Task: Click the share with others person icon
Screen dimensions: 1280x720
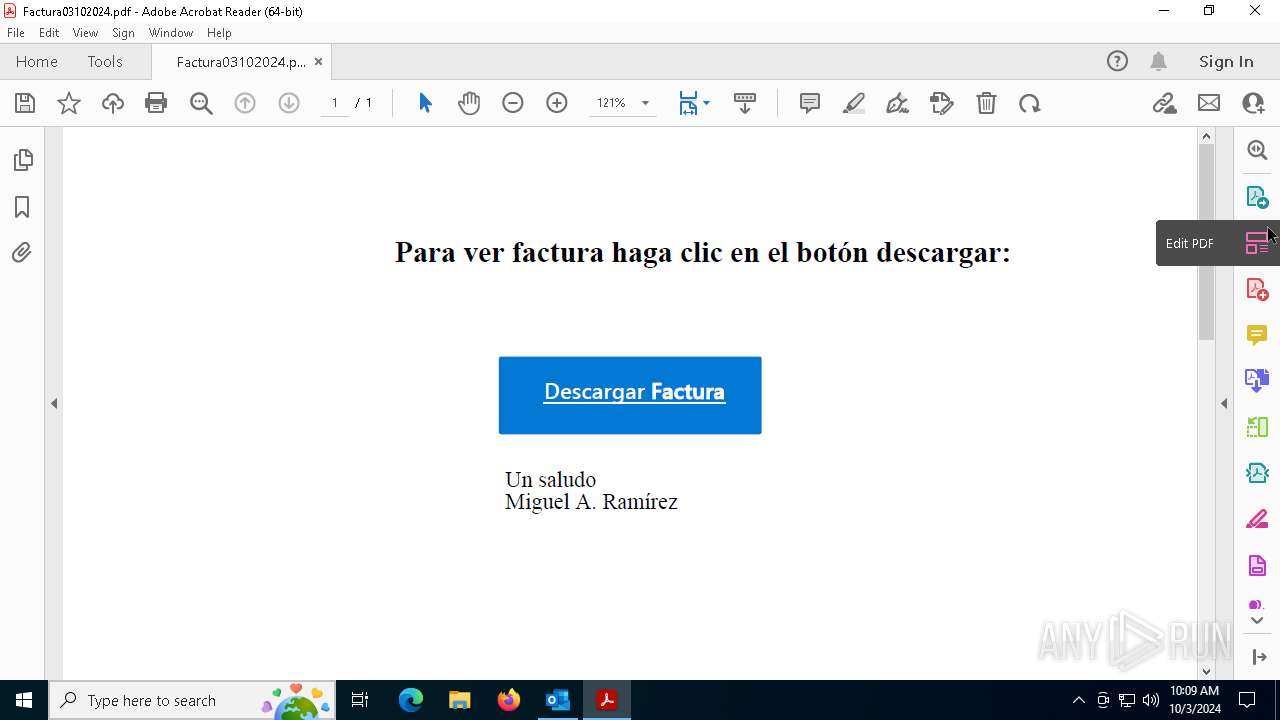Action: [x=1253, y=103]
